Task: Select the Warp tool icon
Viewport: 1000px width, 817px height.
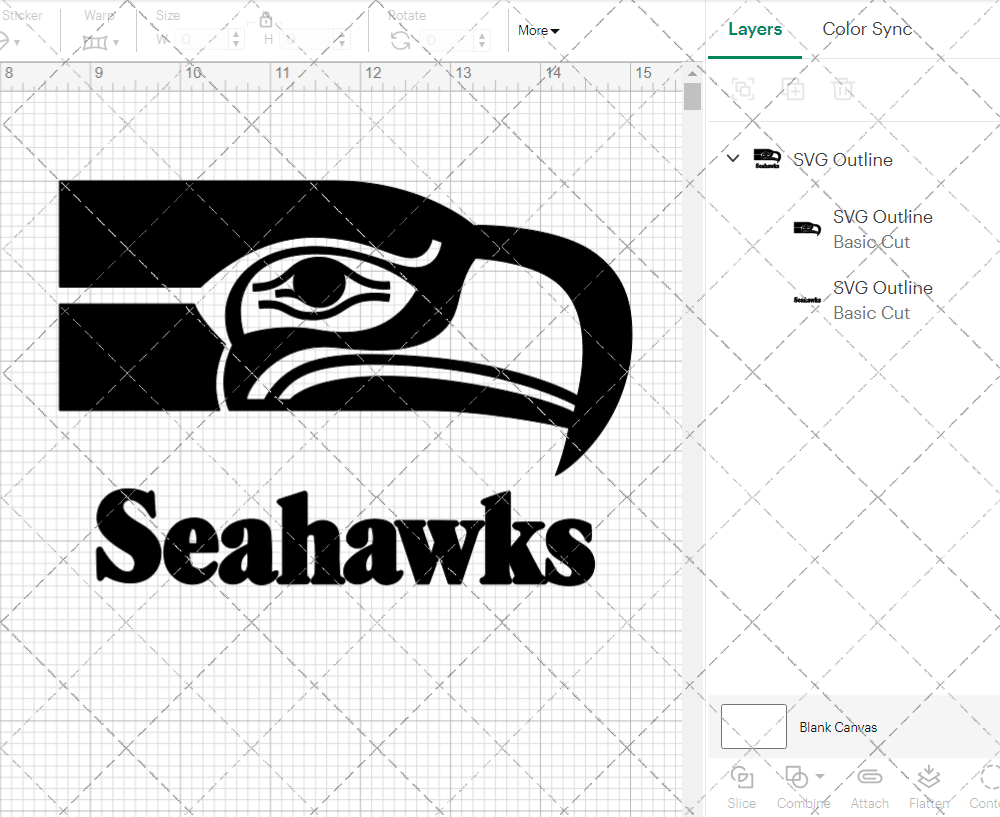Action: 97,42
